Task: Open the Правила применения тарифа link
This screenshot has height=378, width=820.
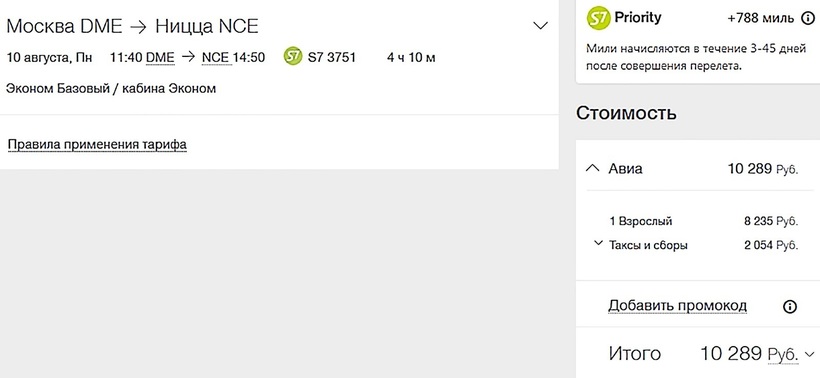Action: coord(97,144)
